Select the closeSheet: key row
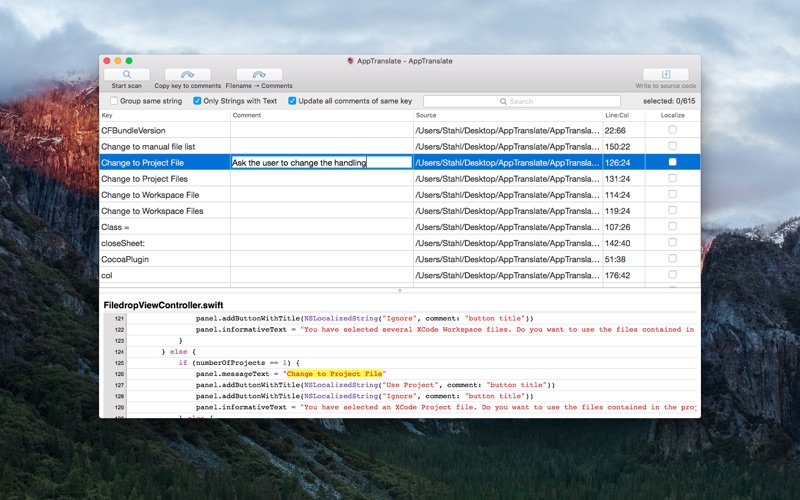 123,243
